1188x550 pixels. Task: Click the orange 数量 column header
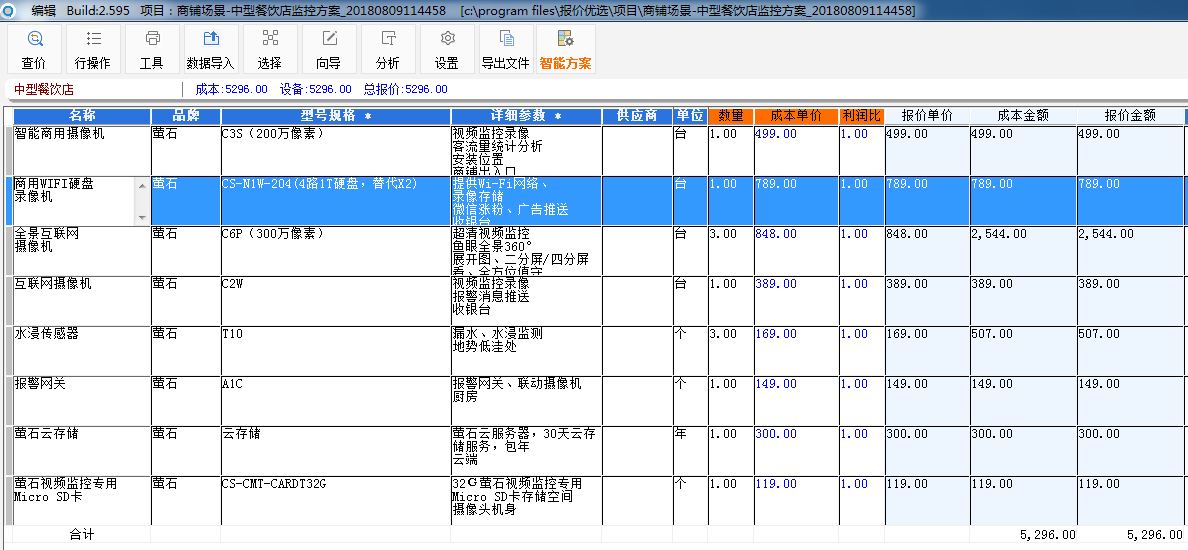(x=731, y=116)
